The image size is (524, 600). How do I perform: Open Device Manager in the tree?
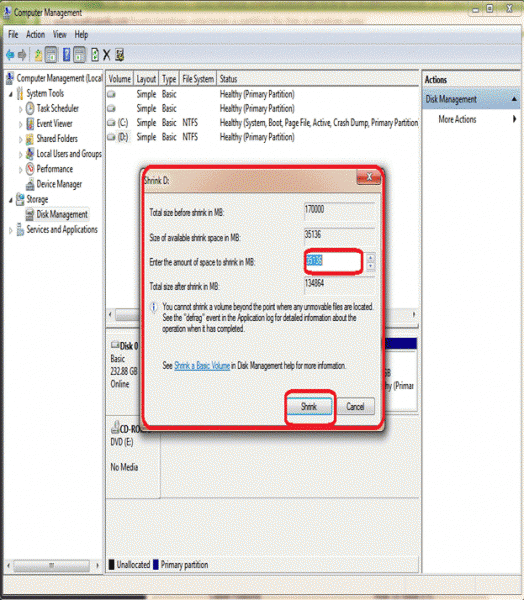coord(59,184)
